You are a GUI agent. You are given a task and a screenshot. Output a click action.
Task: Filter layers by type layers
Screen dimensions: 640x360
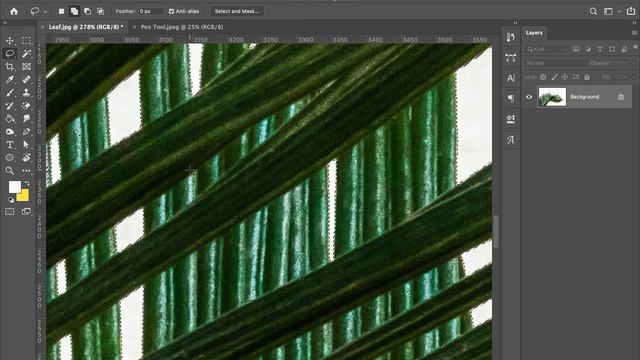[600, 49]
